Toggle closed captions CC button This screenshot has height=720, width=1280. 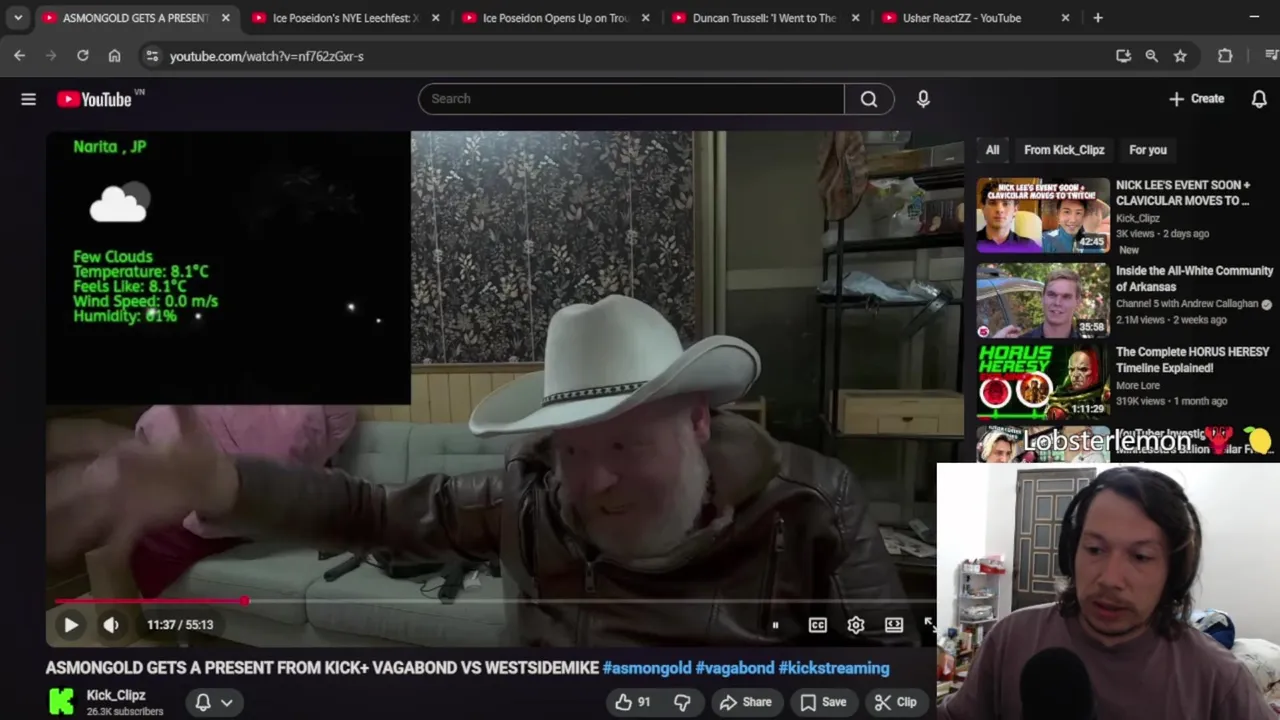click(x=818, y=625)
